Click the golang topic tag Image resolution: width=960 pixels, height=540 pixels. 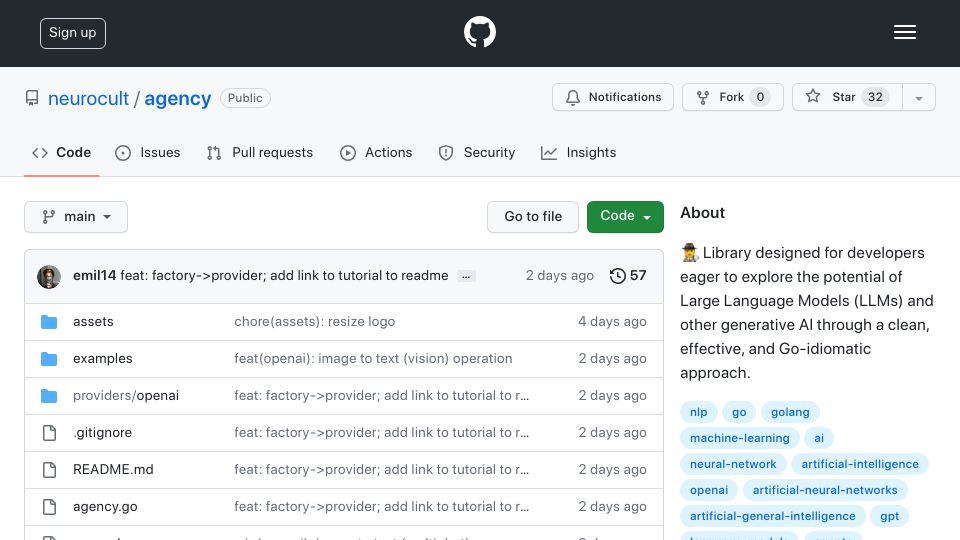click(790, 412)
